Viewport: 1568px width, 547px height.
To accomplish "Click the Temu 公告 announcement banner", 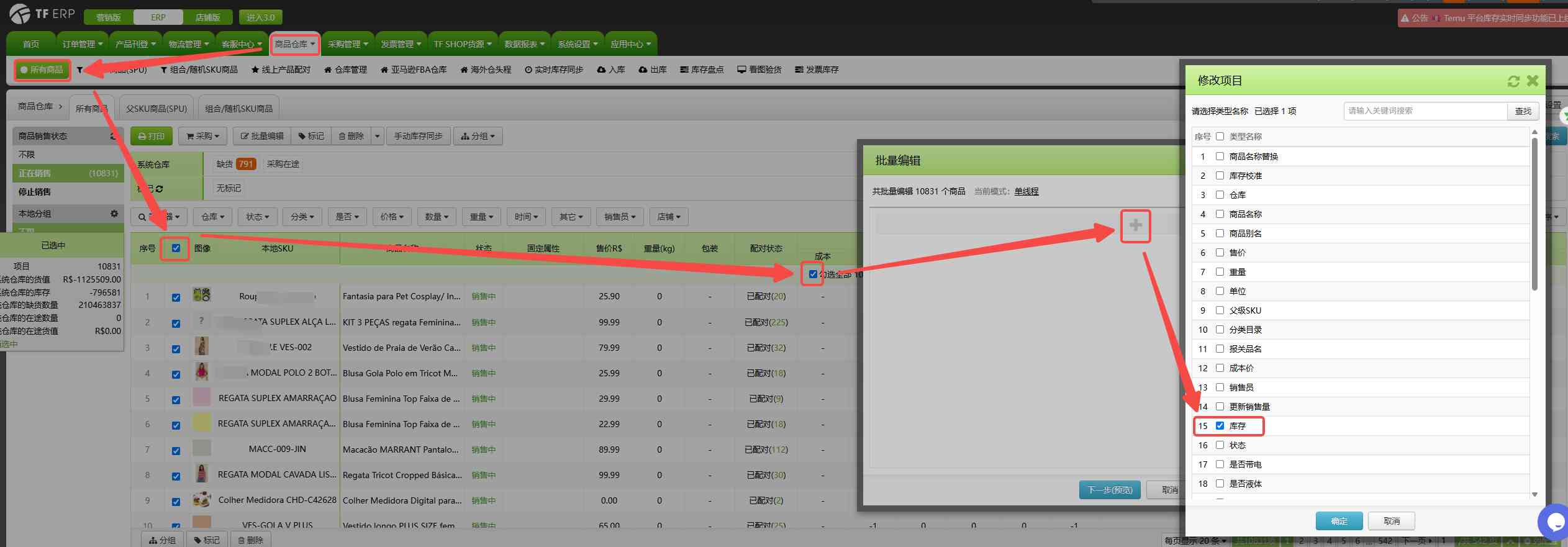I will tap(1483, 18).
